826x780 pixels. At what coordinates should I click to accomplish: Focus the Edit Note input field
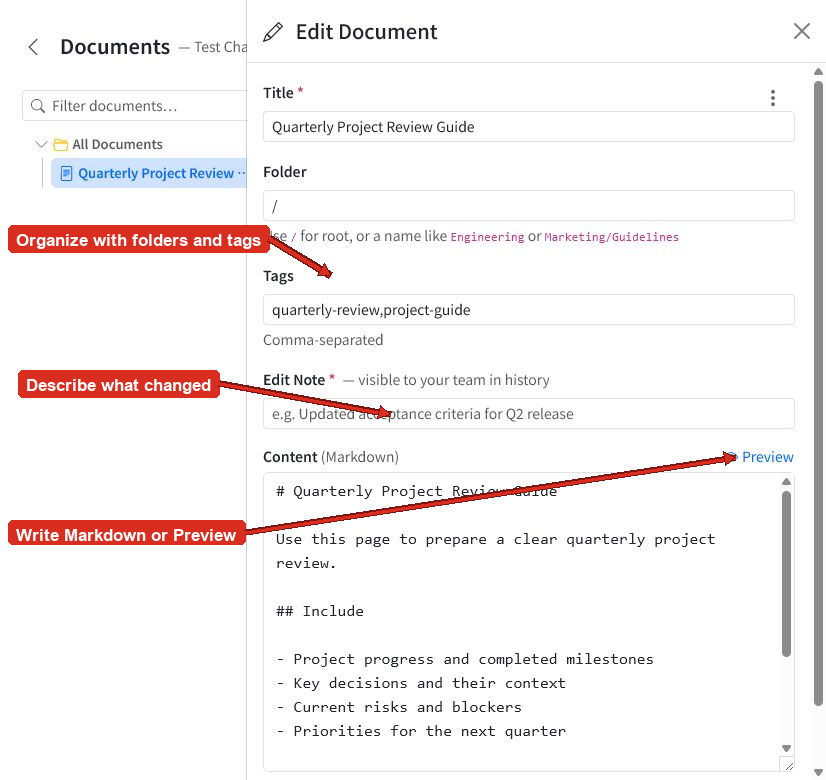click(528, 414)
